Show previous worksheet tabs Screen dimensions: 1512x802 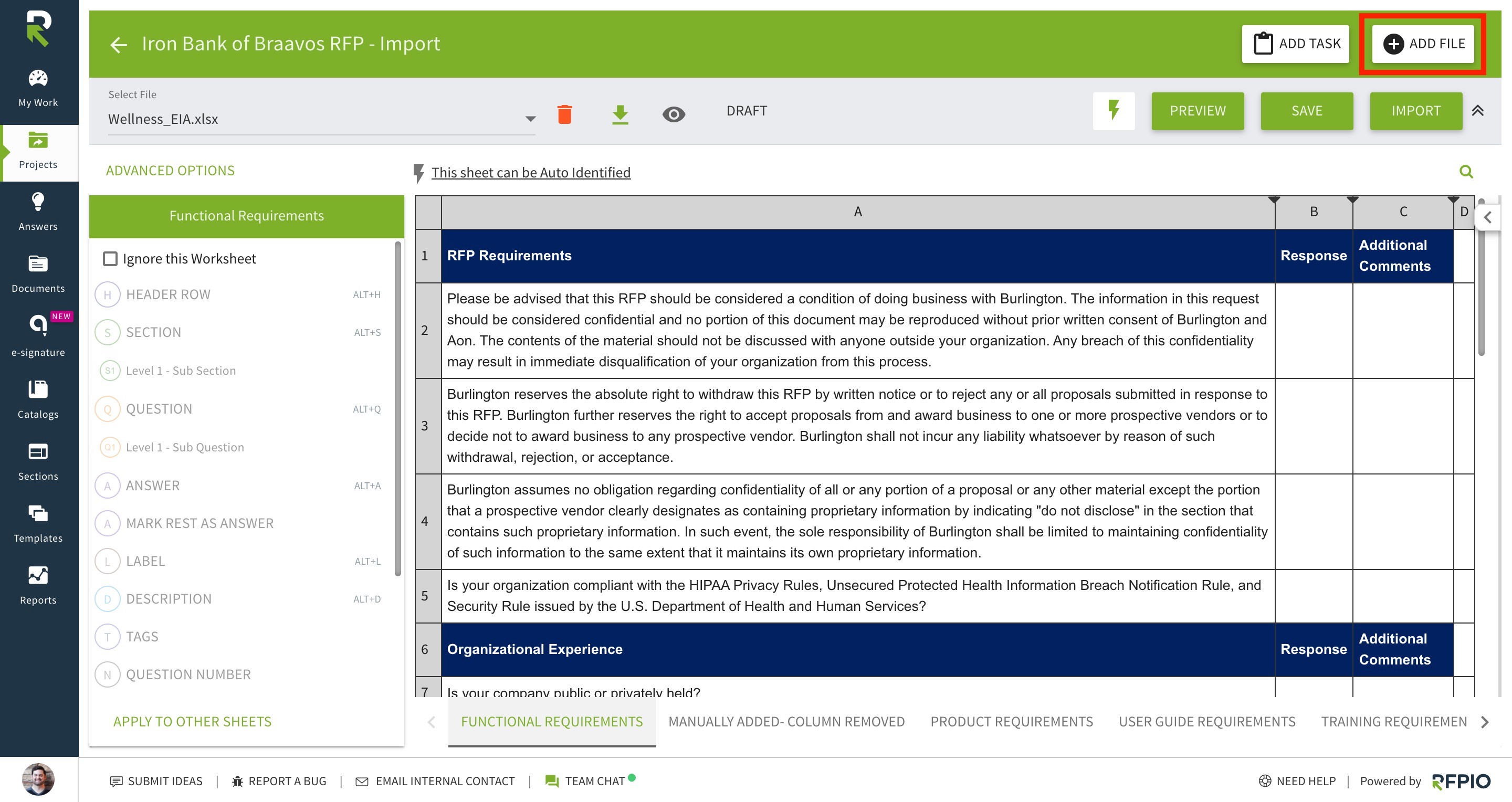coord(432,722)
